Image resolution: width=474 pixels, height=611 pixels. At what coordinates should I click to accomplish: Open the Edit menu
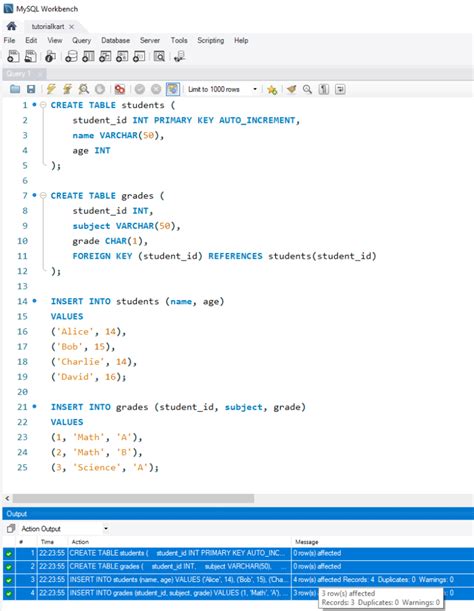click(31, 40)
